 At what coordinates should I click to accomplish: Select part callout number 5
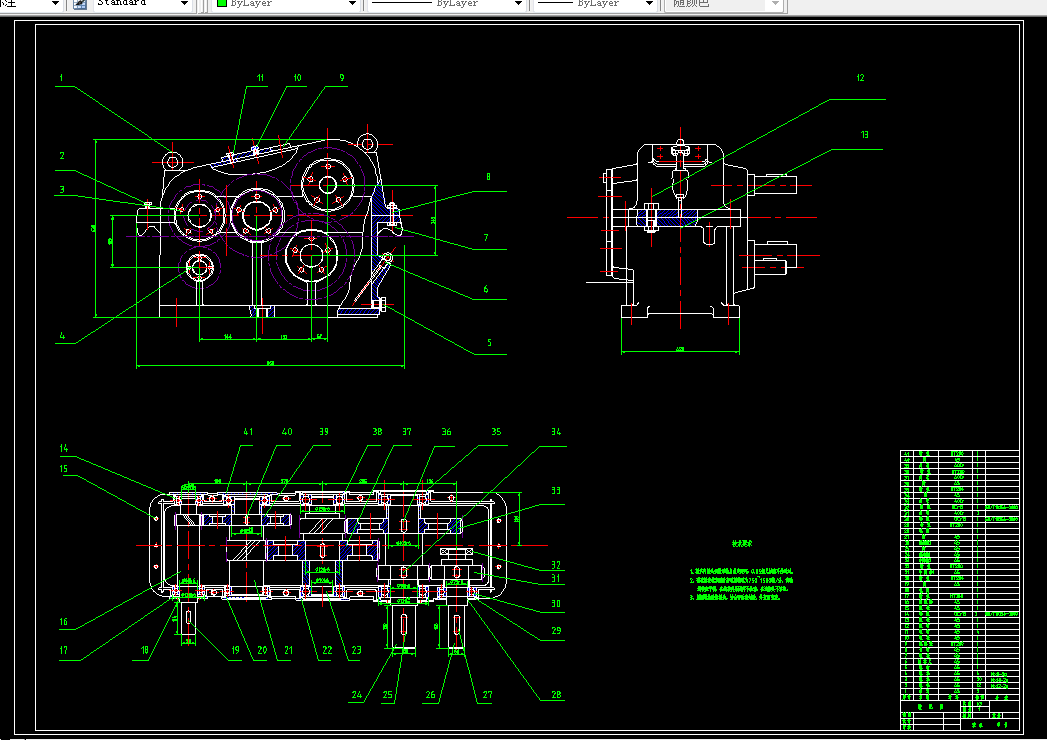coord(489,343)
